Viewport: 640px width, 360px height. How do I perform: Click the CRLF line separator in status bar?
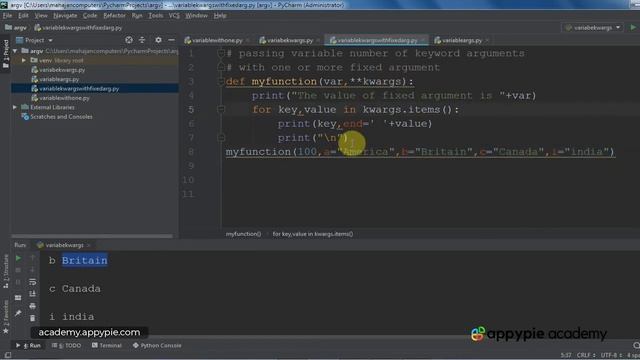pos(586,355)
